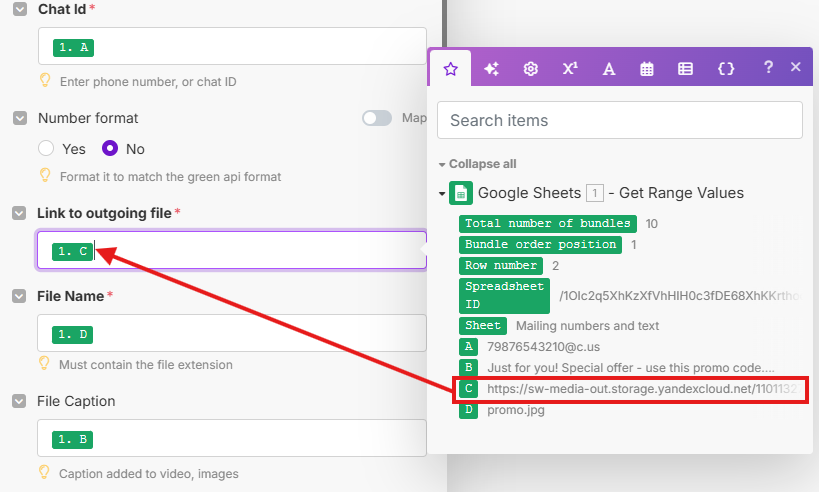The image size is (819, 492).
Task: Click the help question mark icon
Action: pos(768,68)
